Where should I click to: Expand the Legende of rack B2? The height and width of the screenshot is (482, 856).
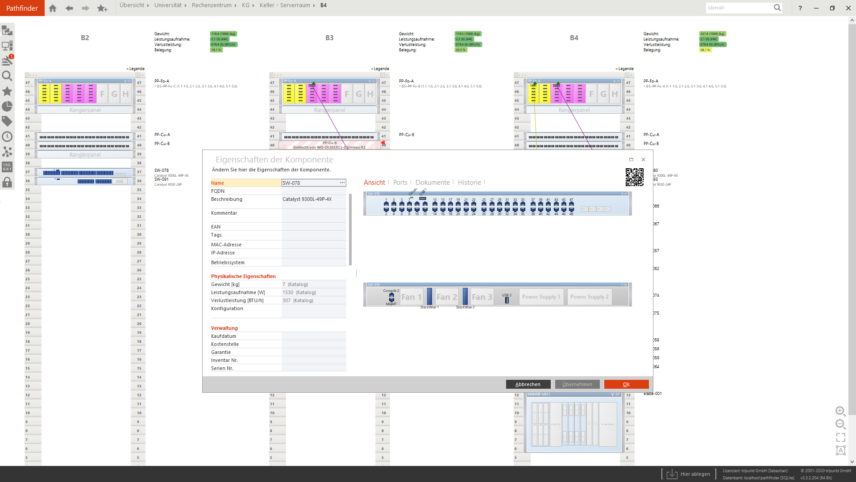click(x=135, y=69)
